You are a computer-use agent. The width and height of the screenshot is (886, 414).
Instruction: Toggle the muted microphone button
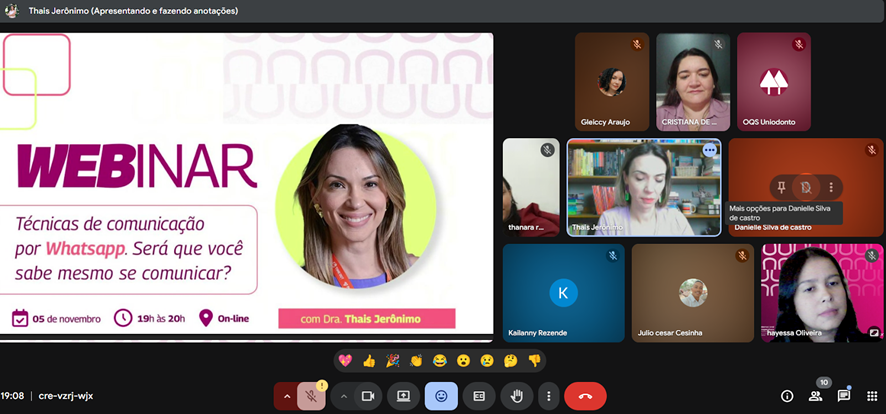click(x=312, y=396)
